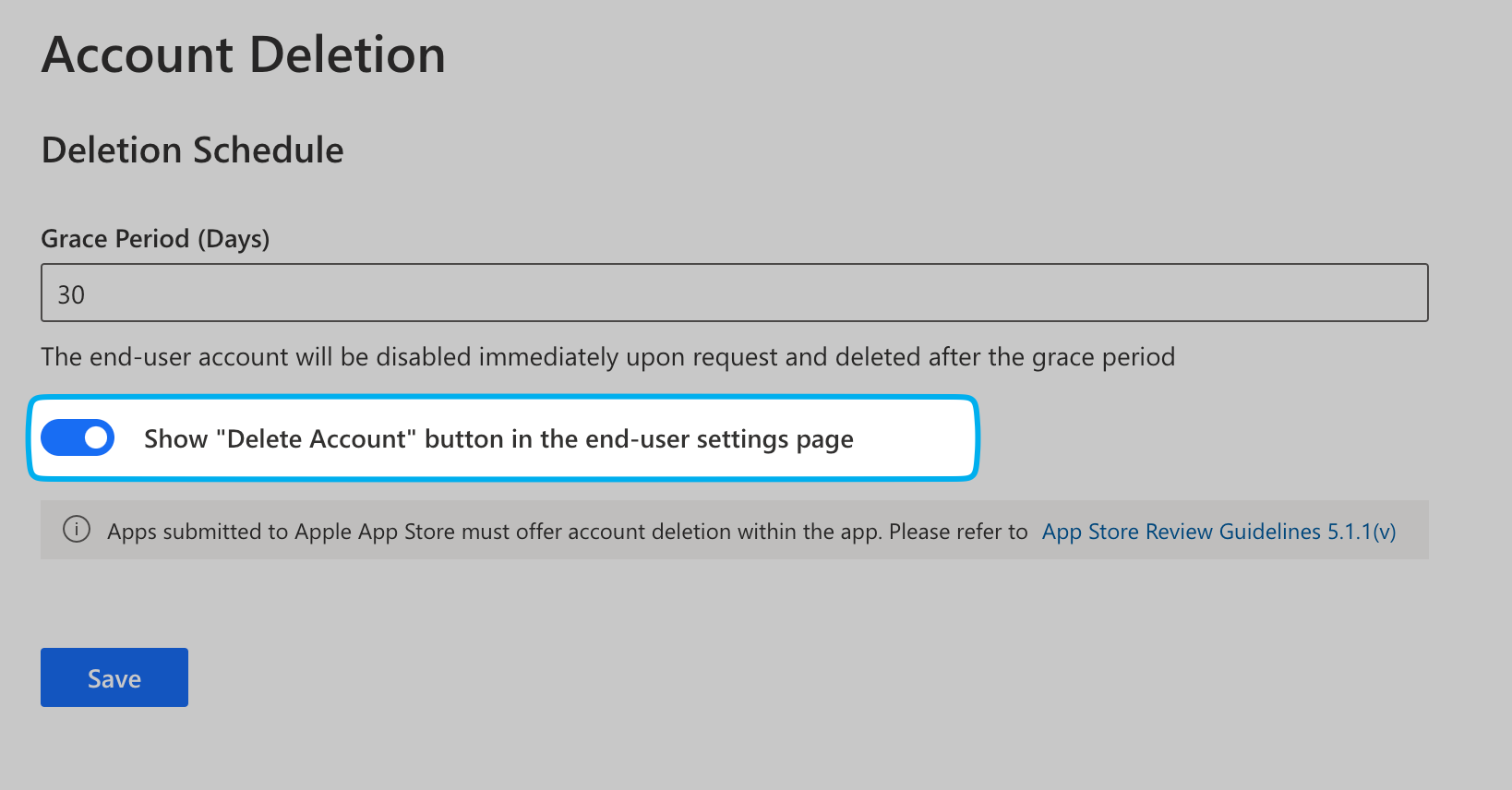This screenshot has width=1512, height=790.
Task: Click the word "(Days)" in the field label
Action: 234,239
